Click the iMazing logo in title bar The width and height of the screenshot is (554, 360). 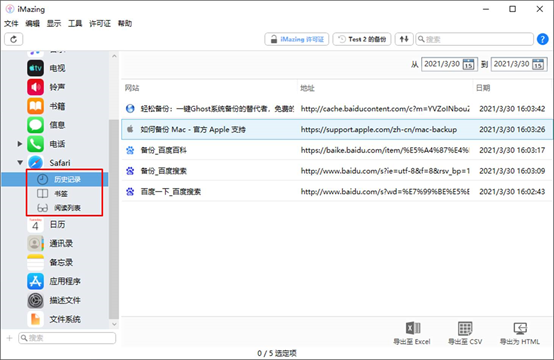pyautogui.click(x=10, y=9)
